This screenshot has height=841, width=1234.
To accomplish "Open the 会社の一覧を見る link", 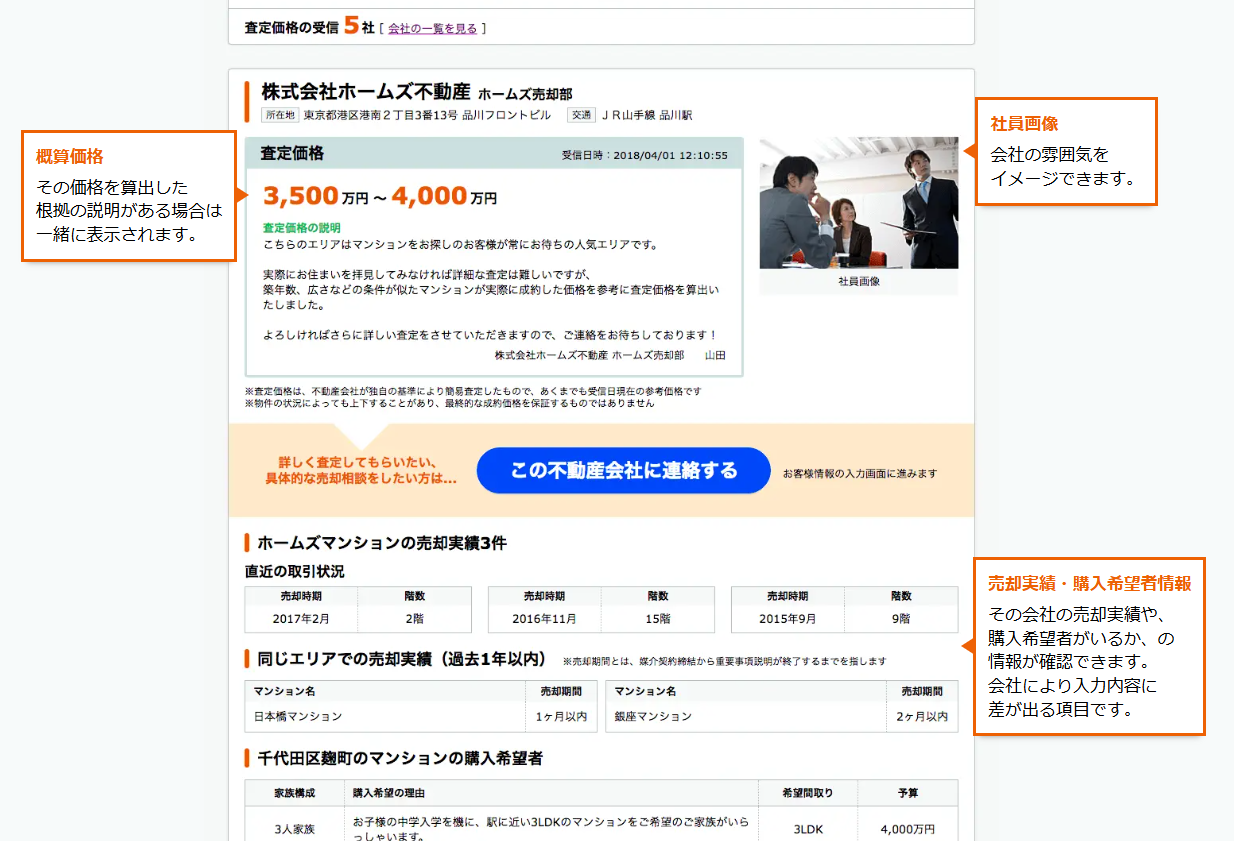I will (432, 28).
